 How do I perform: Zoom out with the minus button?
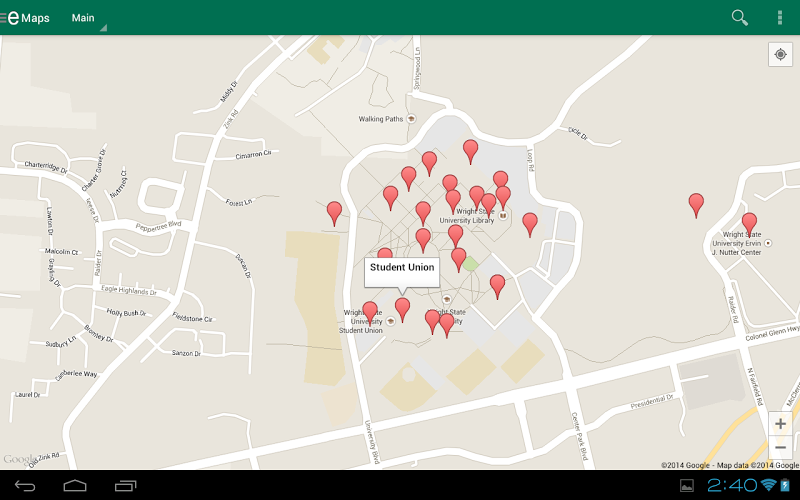[x=780, y=447]
